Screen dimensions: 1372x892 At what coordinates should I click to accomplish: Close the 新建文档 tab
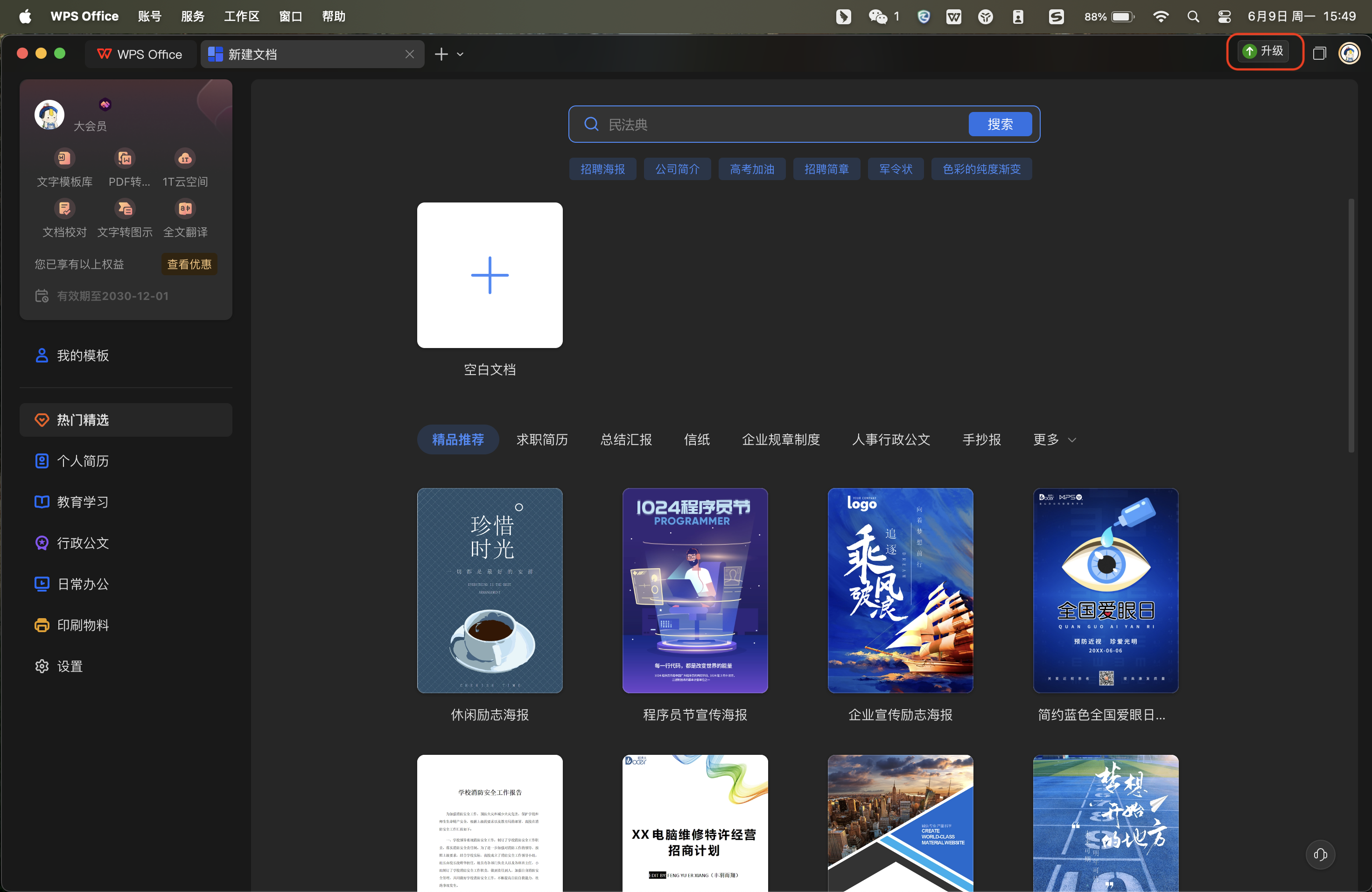409,54
